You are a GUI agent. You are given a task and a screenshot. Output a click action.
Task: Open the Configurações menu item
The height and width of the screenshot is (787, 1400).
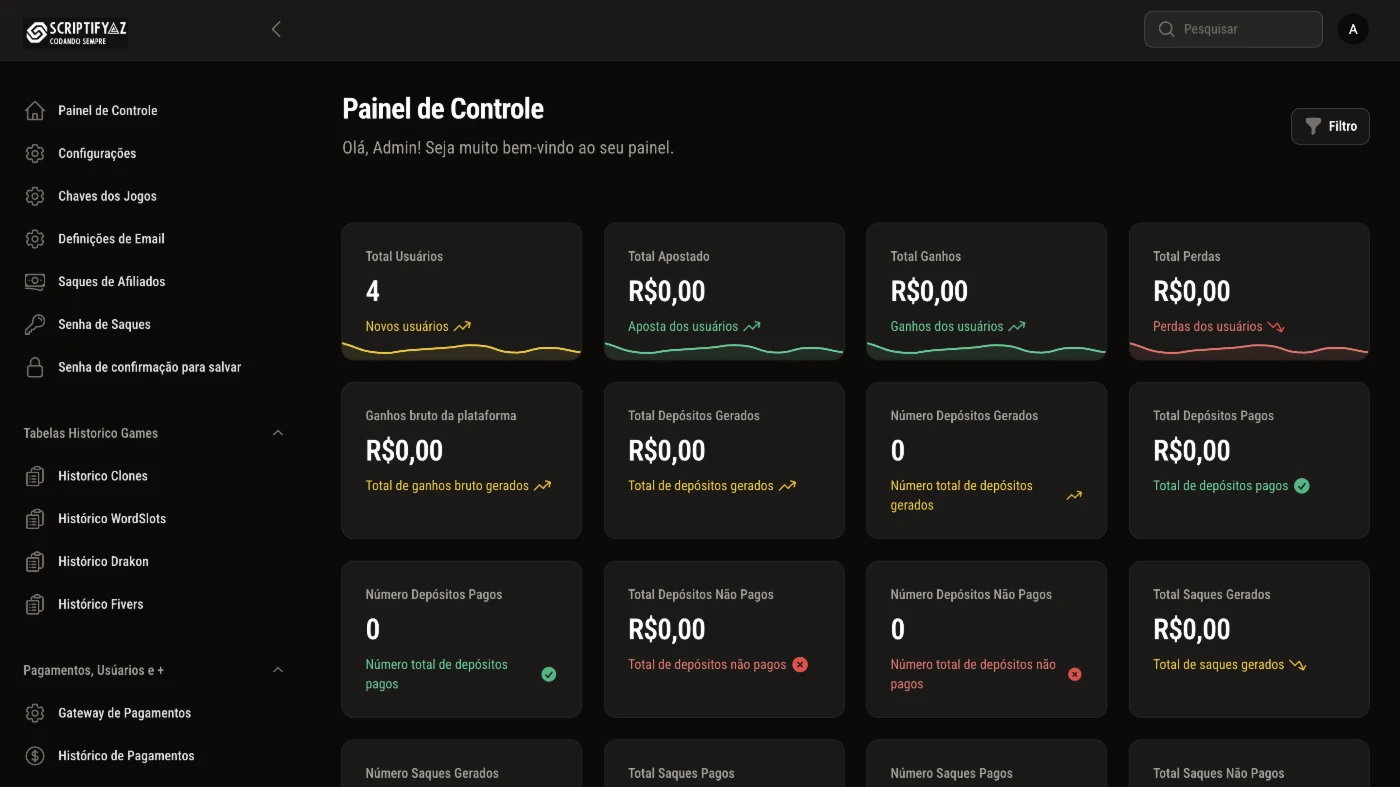97,154
